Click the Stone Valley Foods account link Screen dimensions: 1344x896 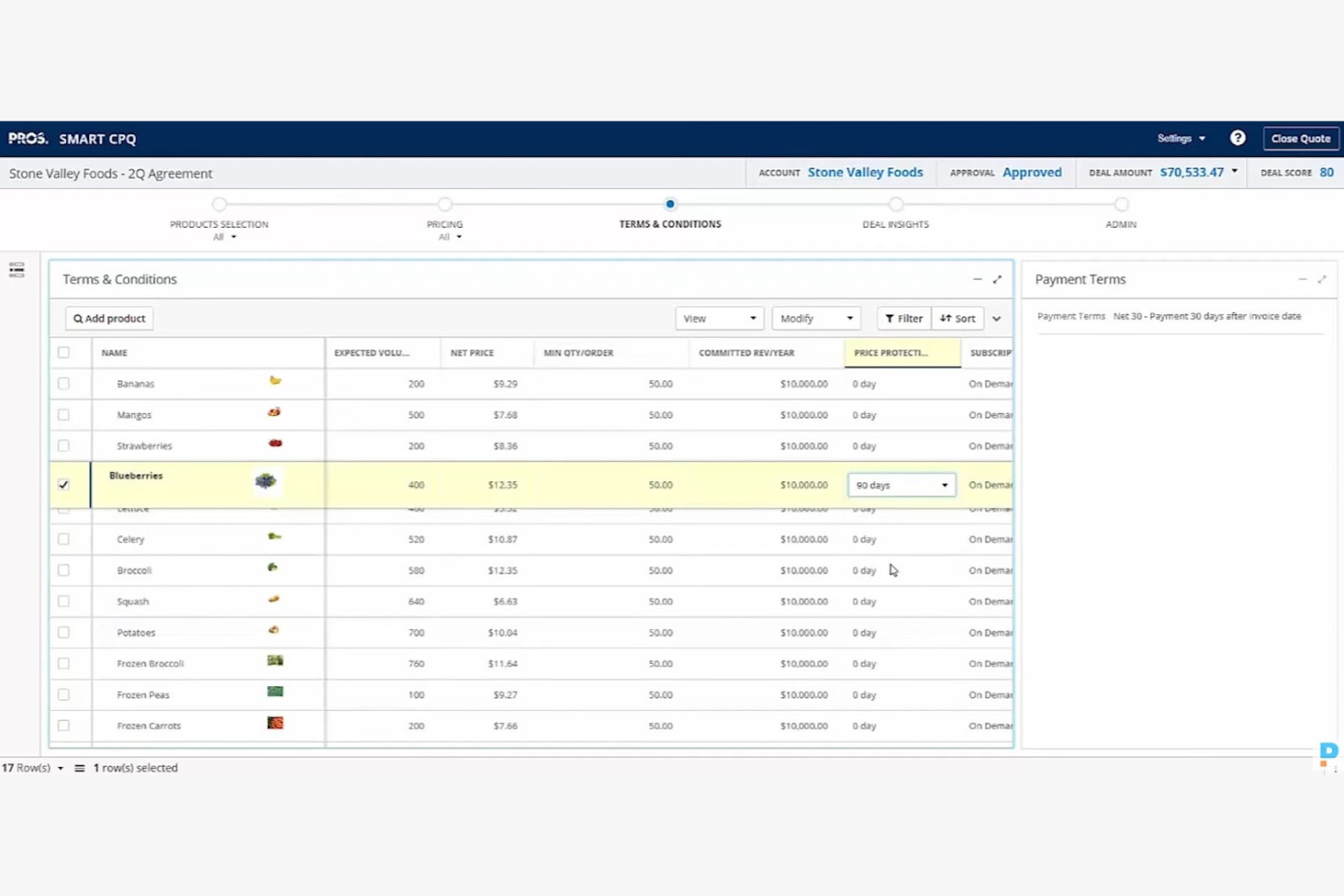(x=865, y=172)
